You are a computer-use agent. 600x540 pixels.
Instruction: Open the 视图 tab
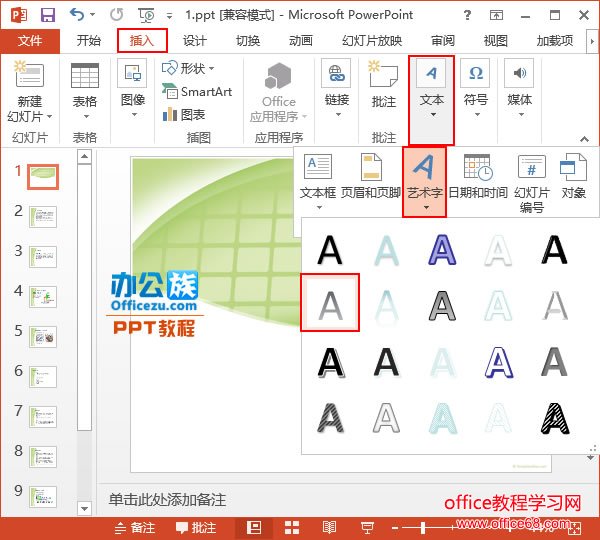pos(496,41)
